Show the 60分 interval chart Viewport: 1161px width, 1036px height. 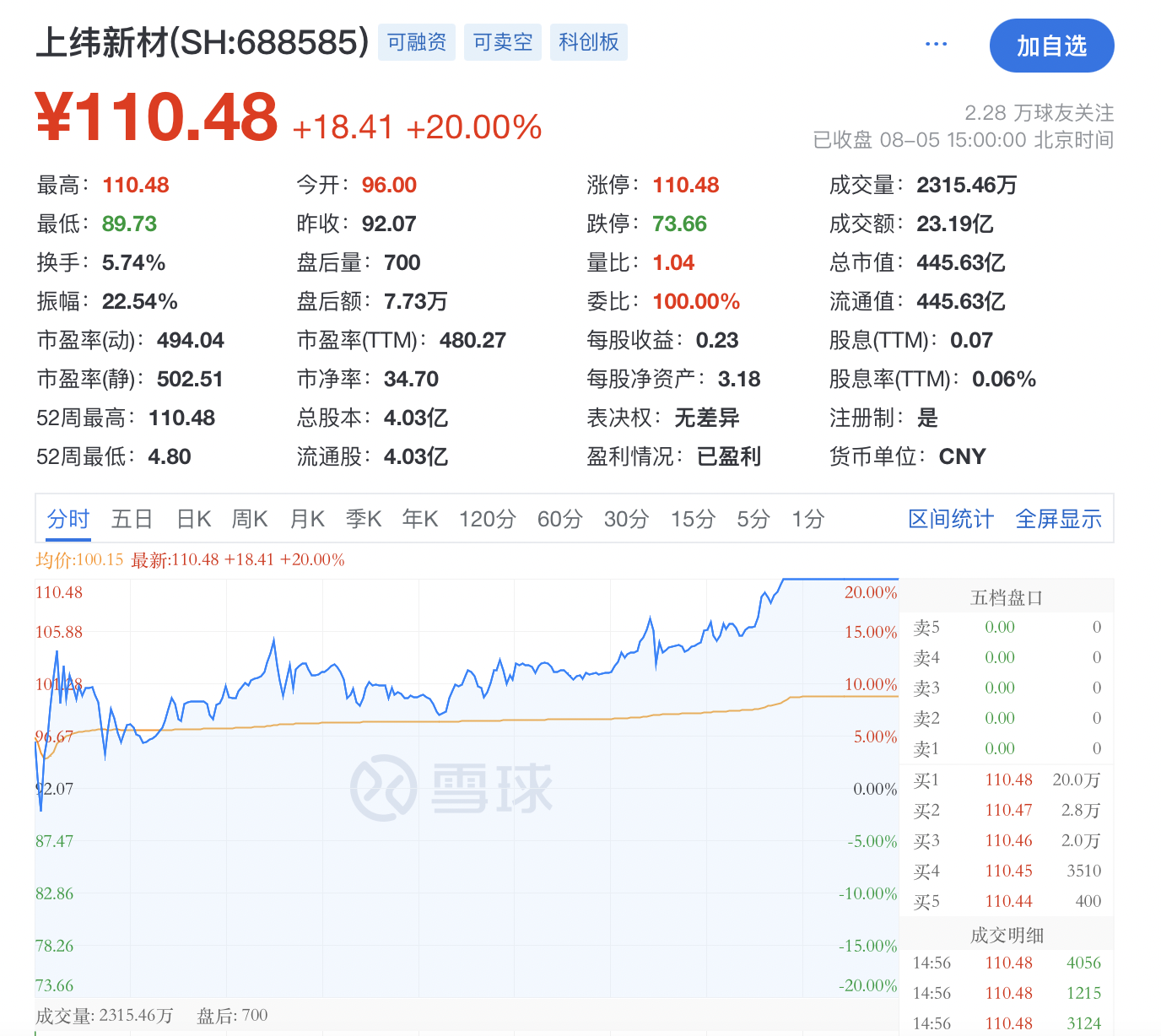click(x=560, y=519)
